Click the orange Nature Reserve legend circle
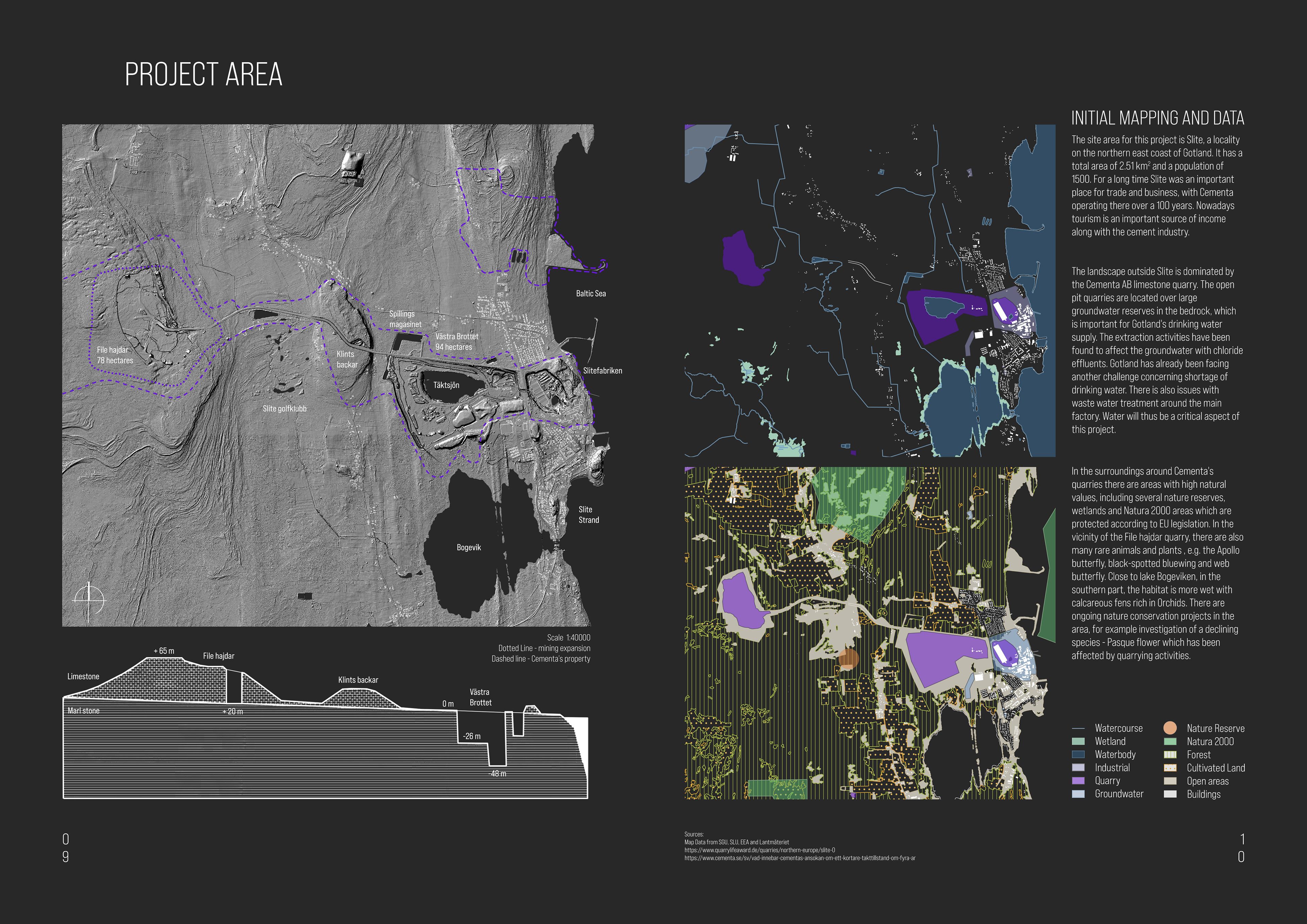This screenshot has width=1307, height=924. click(x=1170, y=728)
